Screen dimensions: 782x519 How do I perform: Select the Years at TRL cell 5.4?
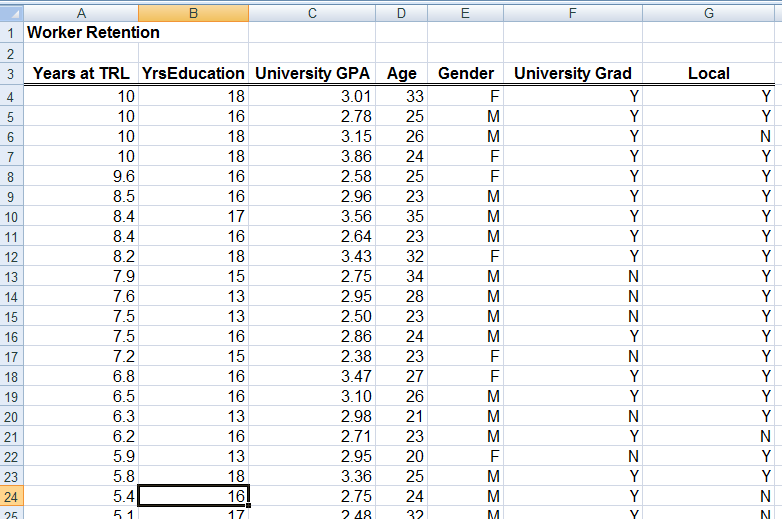pyautogui.click(x=81, y=496)
